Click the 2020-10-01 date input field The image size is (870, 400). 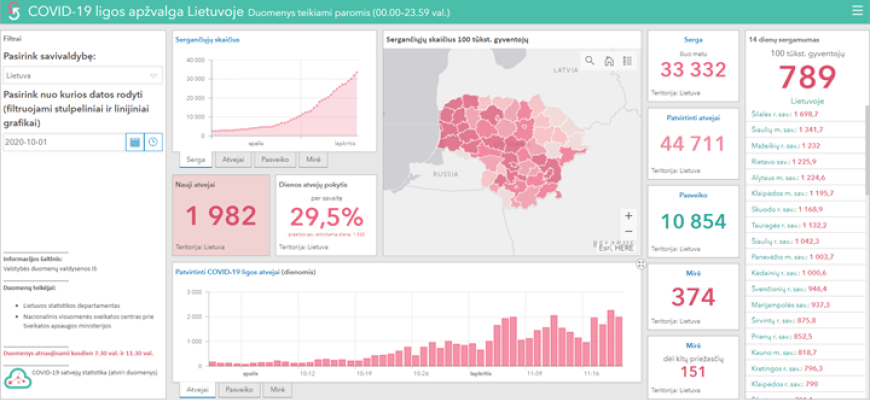click(x=63, y=142)
